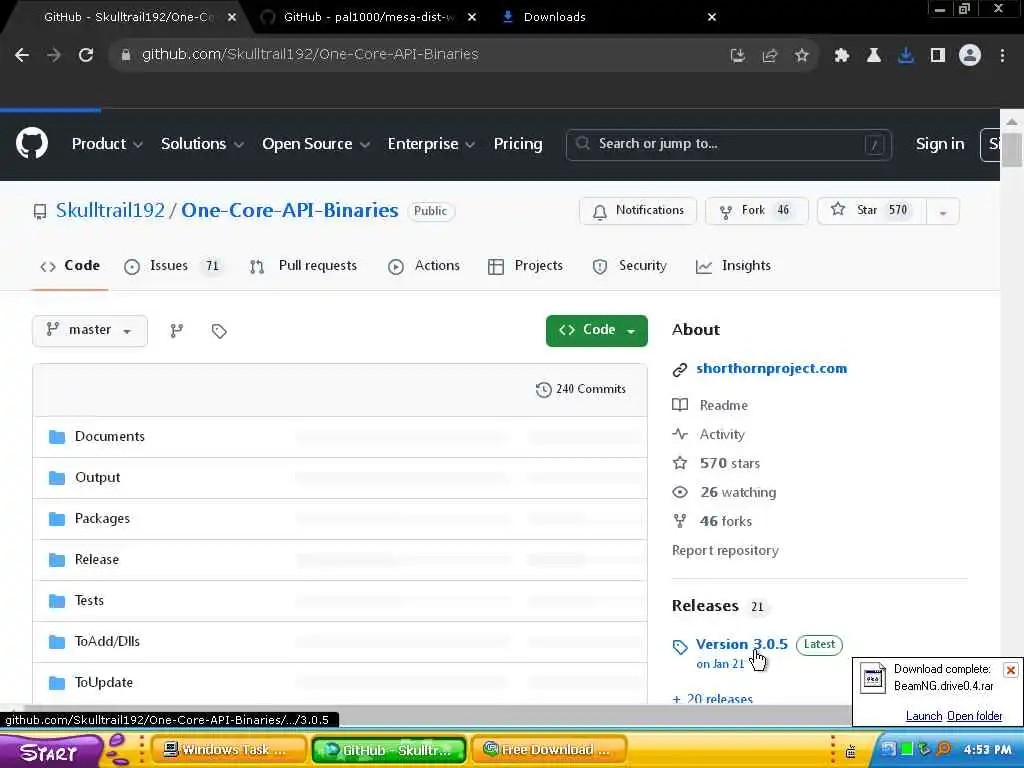Switch to Windows Task taskbar item
Image resolution: width=1024 pixels, height=768 pixels.
pos(227,750)
